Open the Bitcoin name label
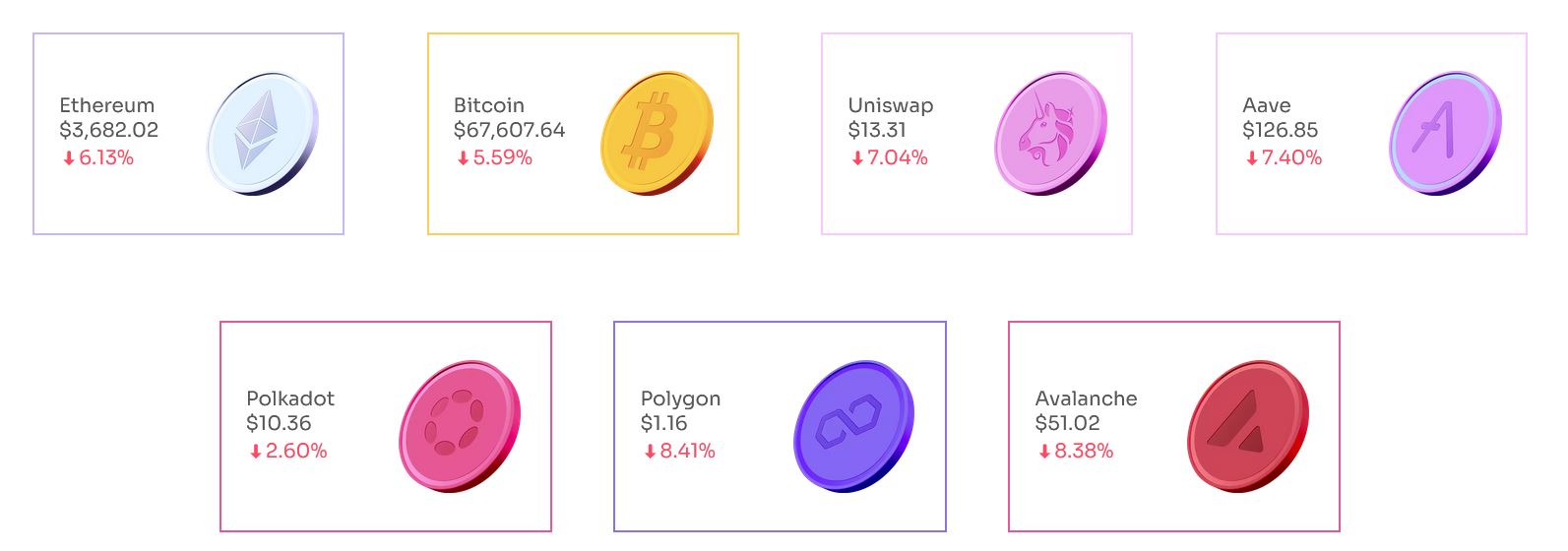The width and height of the screenshot is (1568, 551). coord(488,105)
